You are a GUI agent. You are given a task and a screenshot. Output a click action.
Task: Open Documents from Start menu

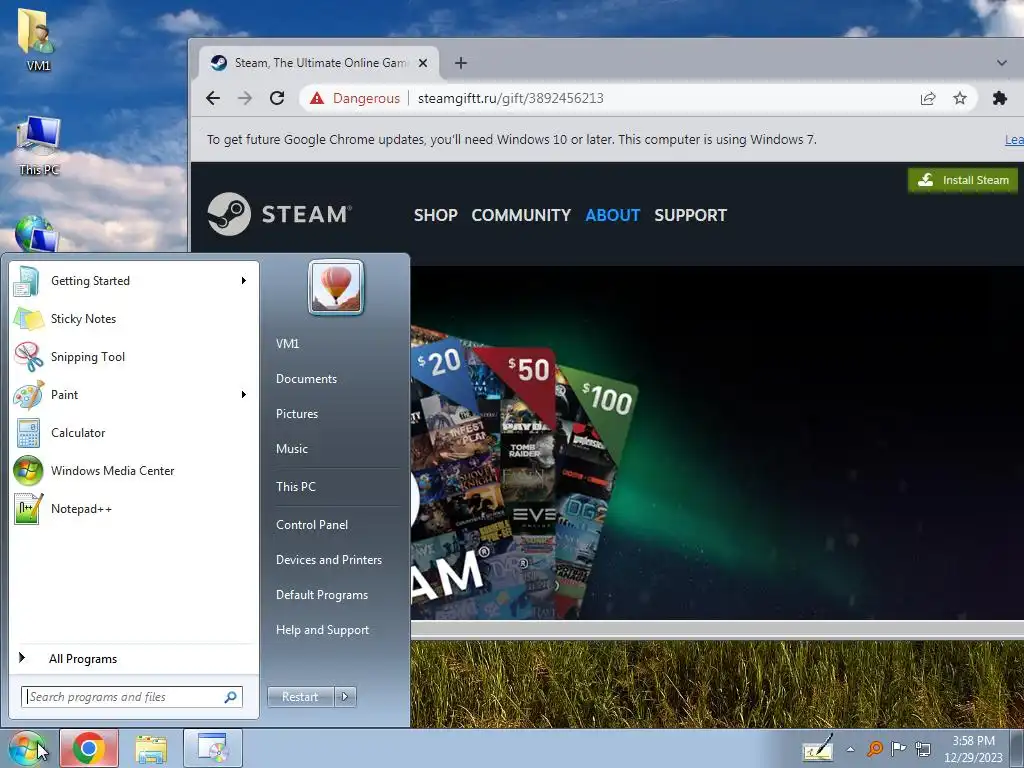click(x=306, y=379)
